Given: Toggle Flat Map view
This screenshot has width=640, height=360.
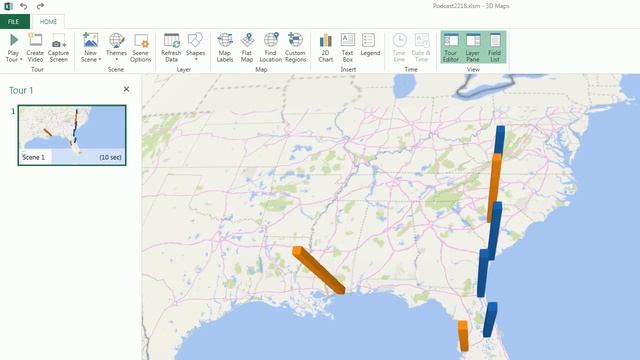Looking at the screenshot, I should [247, 48].
